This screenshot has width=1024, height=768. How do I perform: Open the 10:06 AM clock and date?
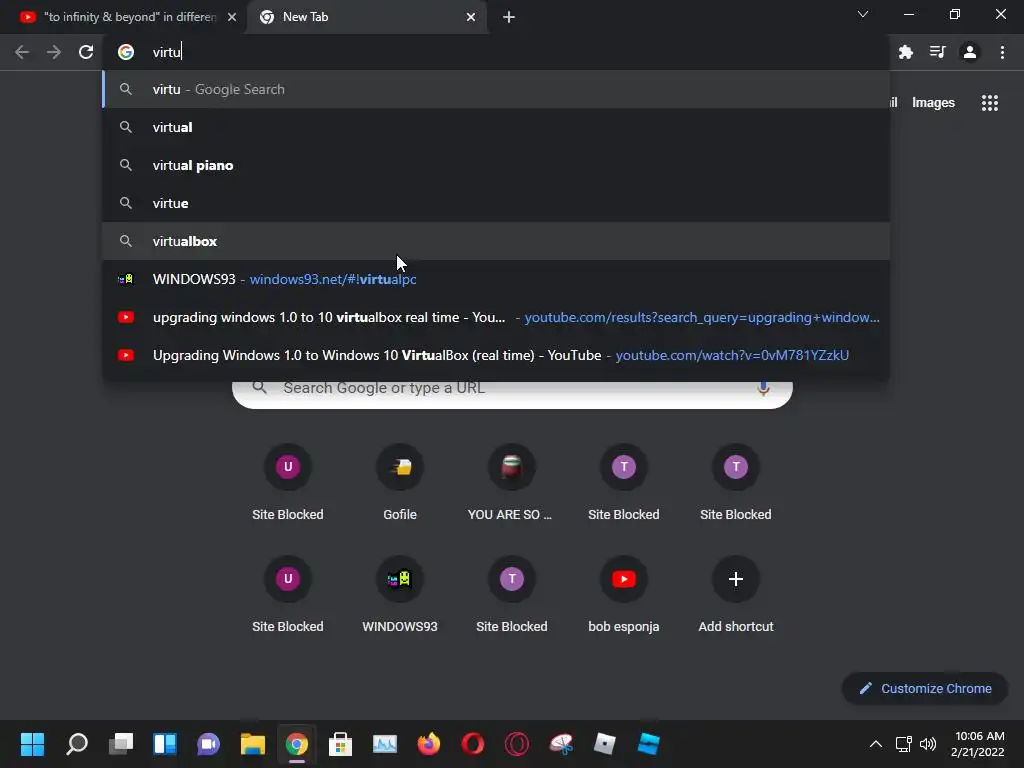pos(978,744)
